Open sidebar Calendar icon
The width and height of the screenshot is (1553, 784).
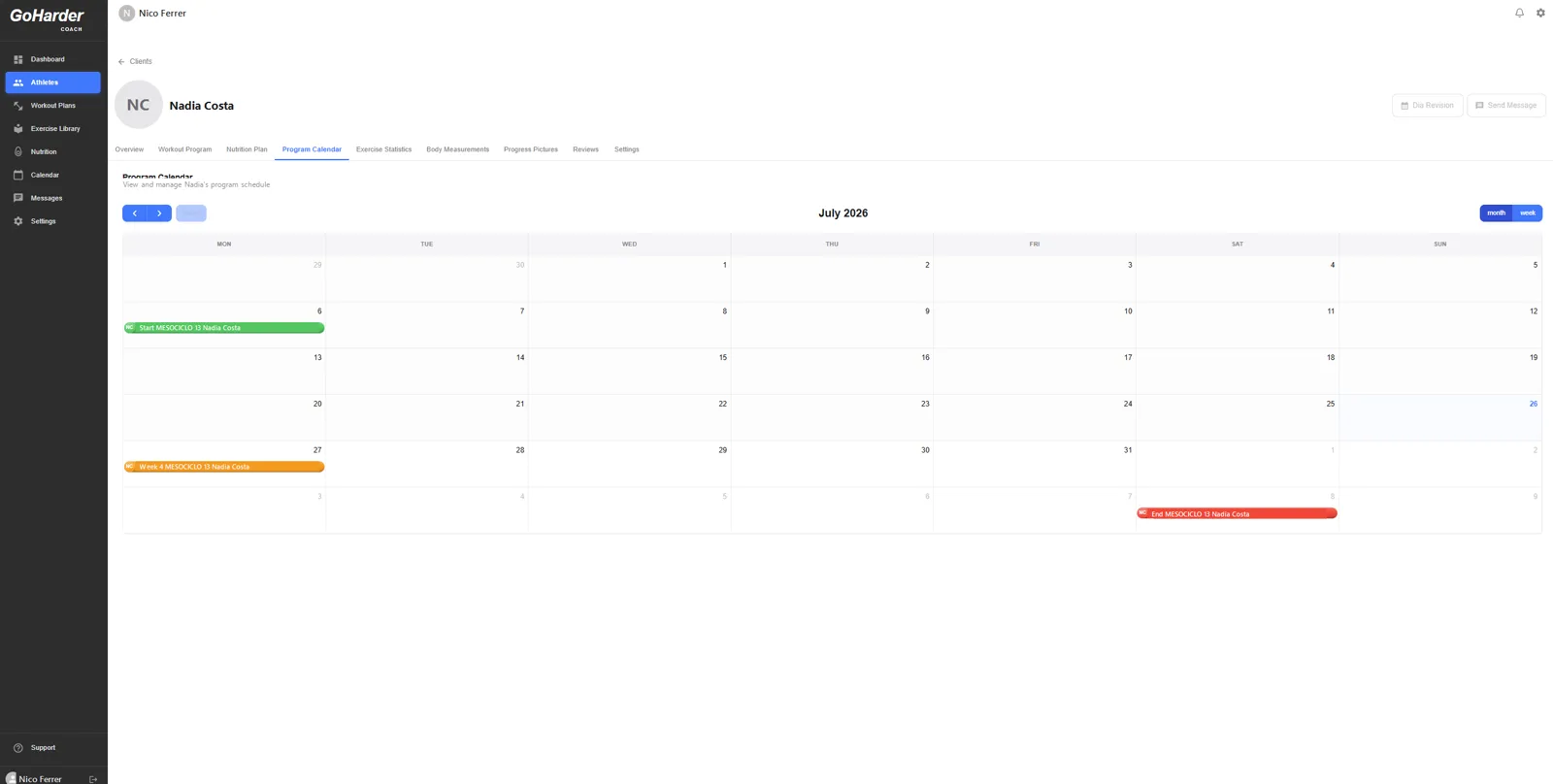coord(17,175)
